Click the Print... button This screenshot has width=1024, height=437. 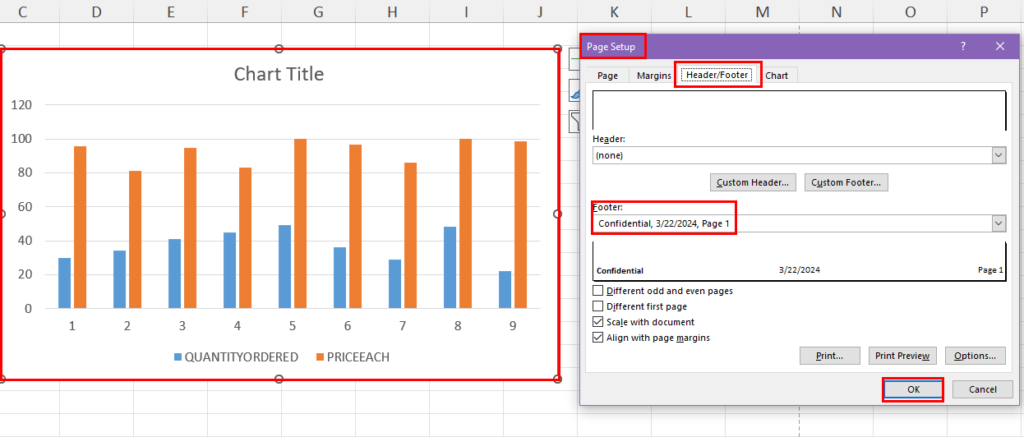click(829, 356)
